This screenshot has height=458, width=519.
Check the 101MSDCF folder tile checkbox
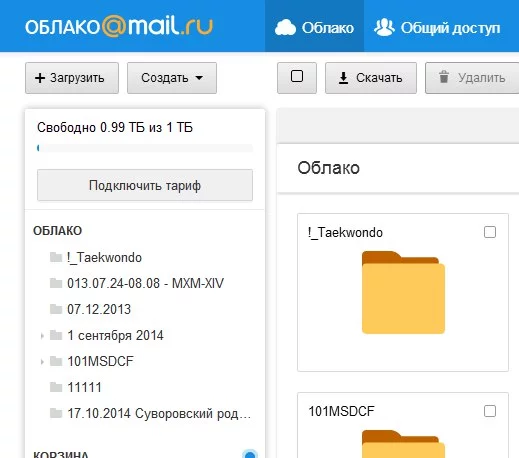point(490,411)
